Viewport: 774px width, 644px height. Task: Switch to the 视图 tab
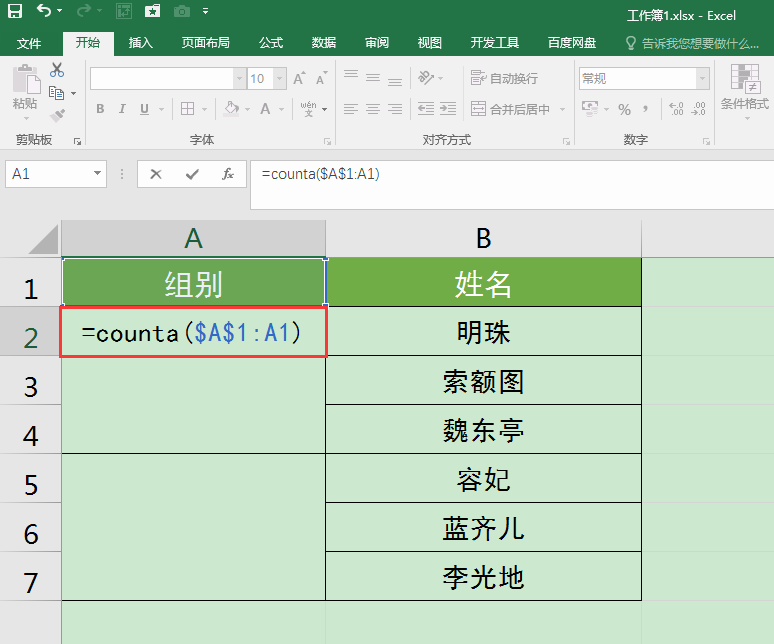pos(429,43)
